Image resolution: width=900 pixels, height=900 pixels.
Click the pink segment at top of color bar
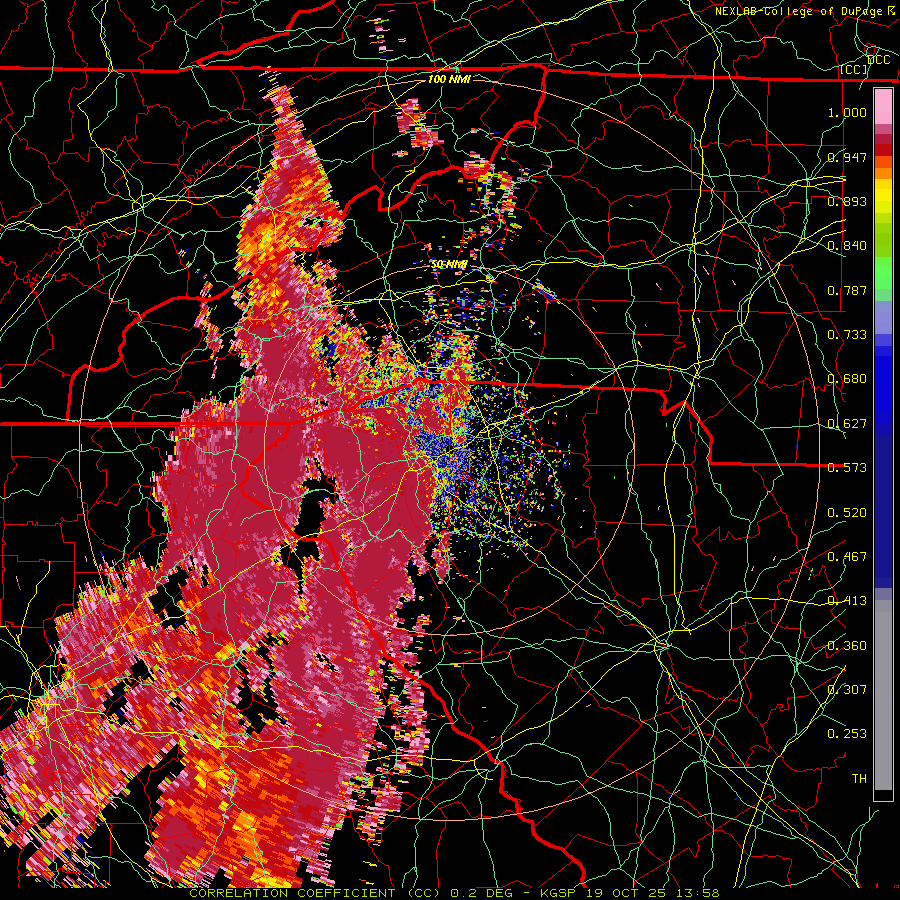pyautogui.click(x=883, y=106)
